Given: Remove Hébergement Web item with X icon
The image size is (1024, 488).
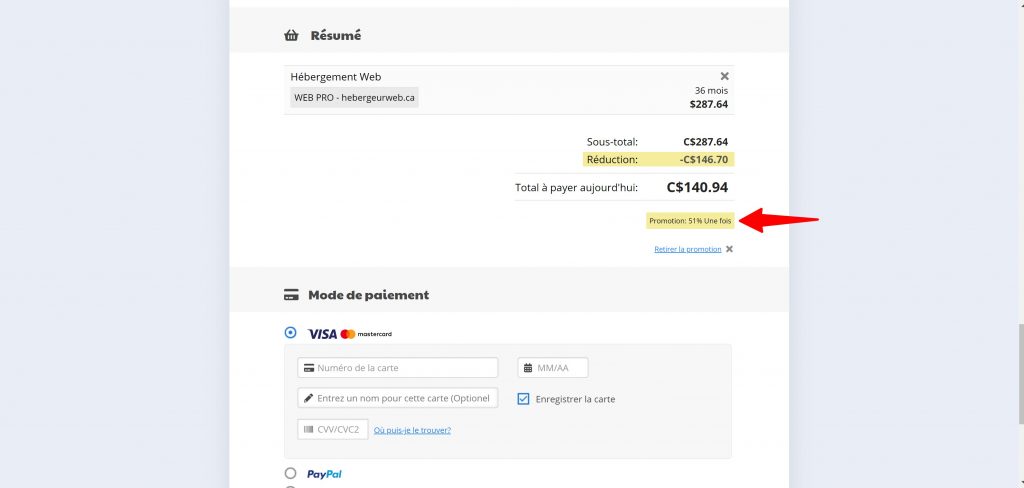Looking at the screenshot, I should pos(724,76).
